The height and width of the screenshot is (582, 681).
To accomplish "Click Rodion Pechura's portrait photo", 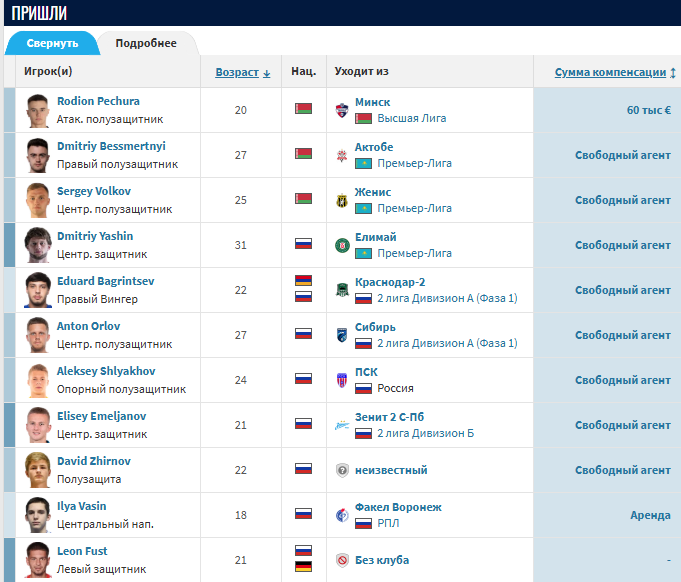I will click(x=38, y=110).
